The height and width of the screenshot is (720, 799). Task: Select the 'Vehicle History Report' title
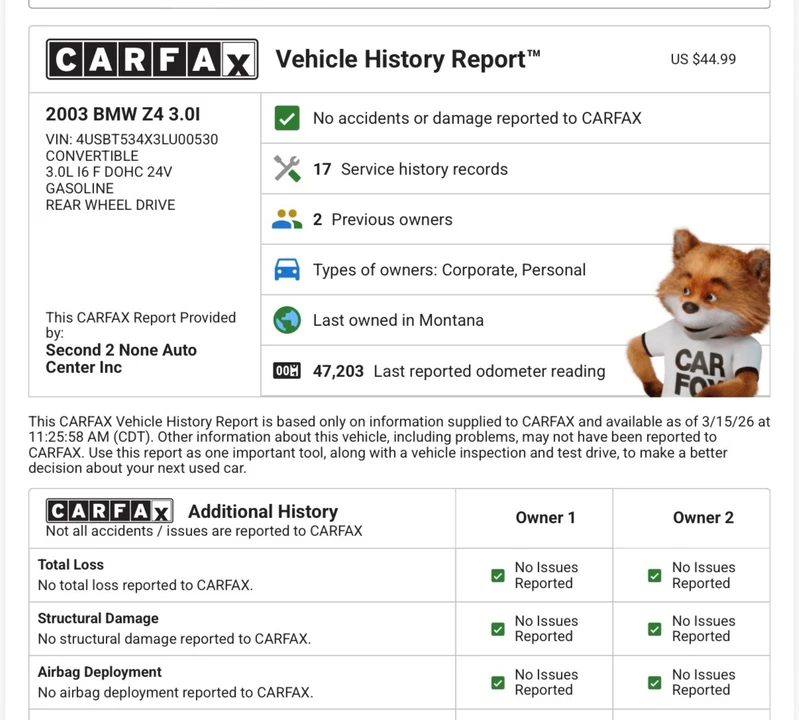click(x=408, y=59)
